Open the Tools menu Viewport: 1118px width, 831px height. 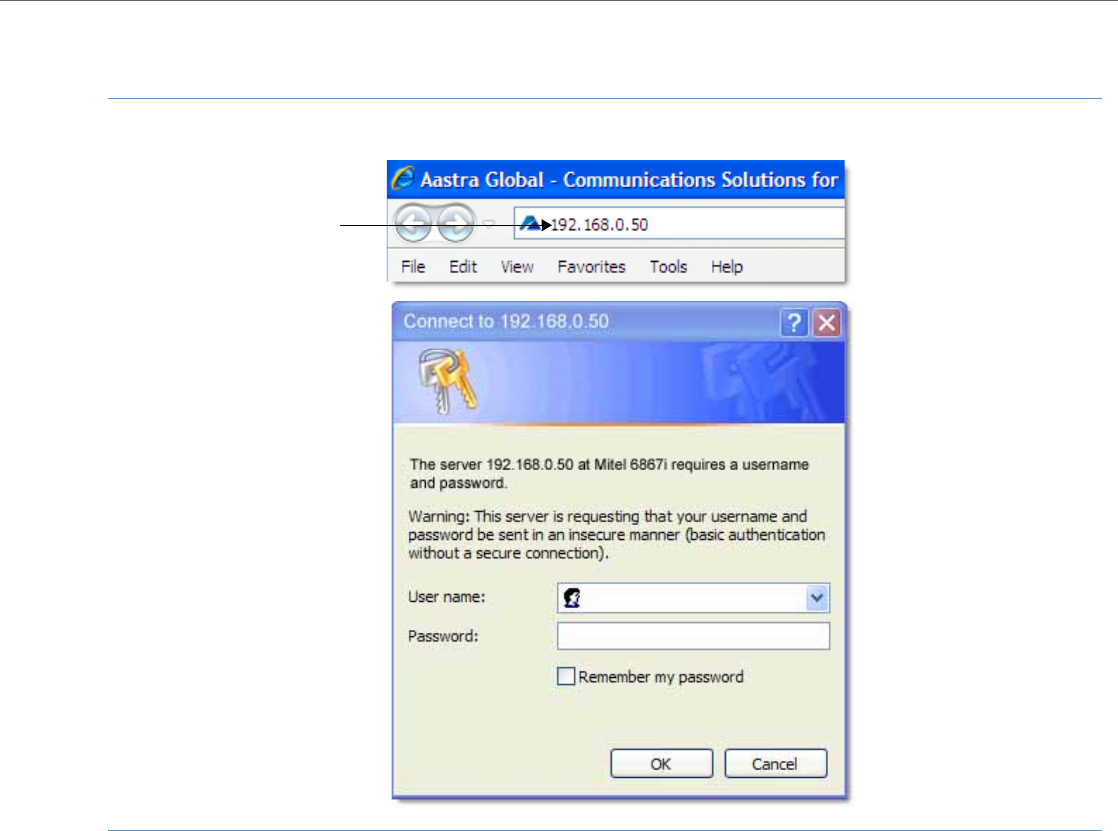(x=668, y=267)
